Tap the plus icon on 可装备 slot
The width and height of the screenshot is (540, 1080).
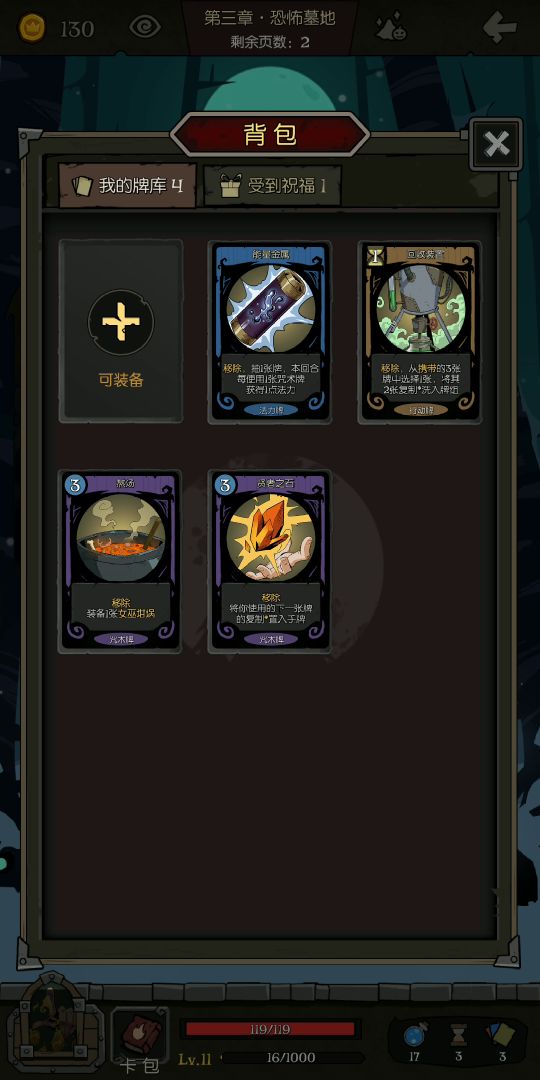121,322
